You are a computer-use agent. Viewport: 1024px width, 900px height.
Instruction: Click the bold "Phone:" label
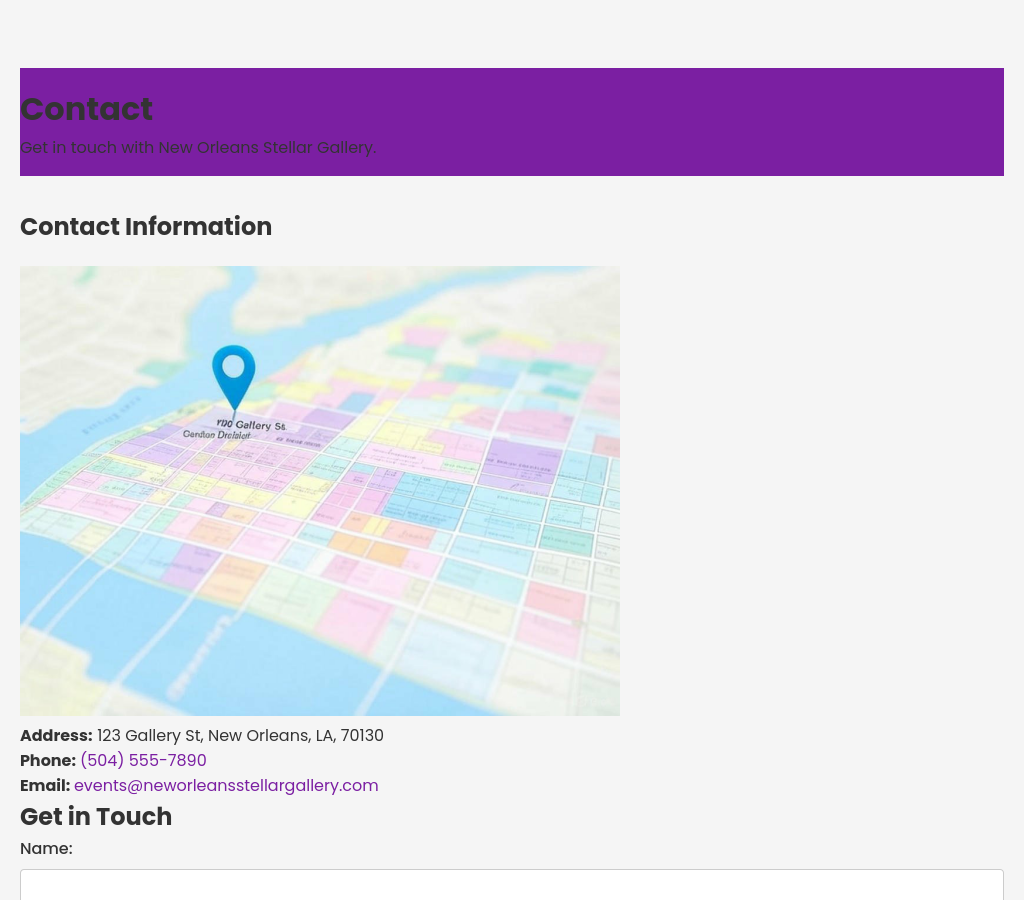48,760
